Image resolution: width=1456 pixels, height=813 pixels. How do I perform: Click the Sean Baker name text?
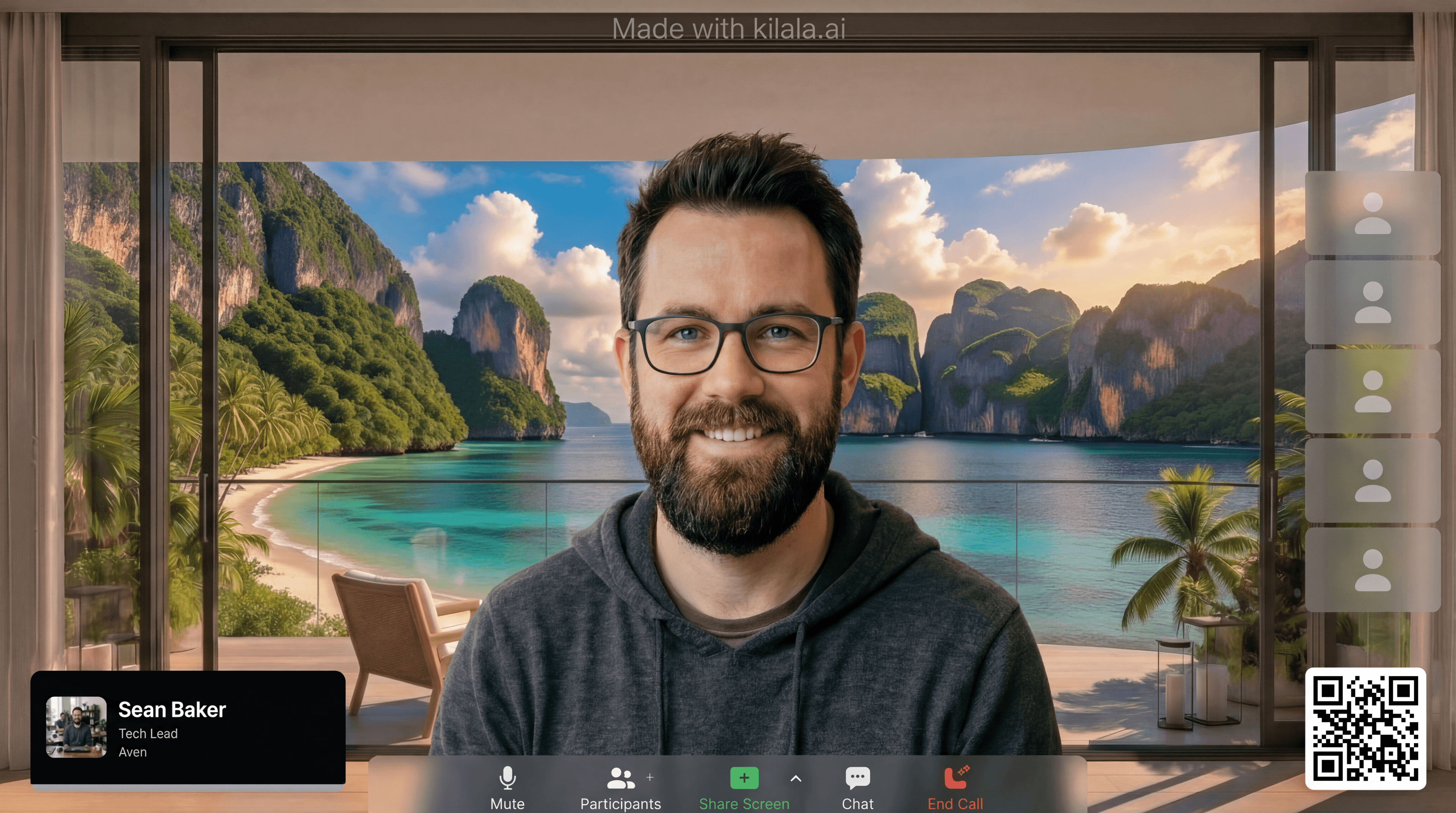tap(172, 709)
